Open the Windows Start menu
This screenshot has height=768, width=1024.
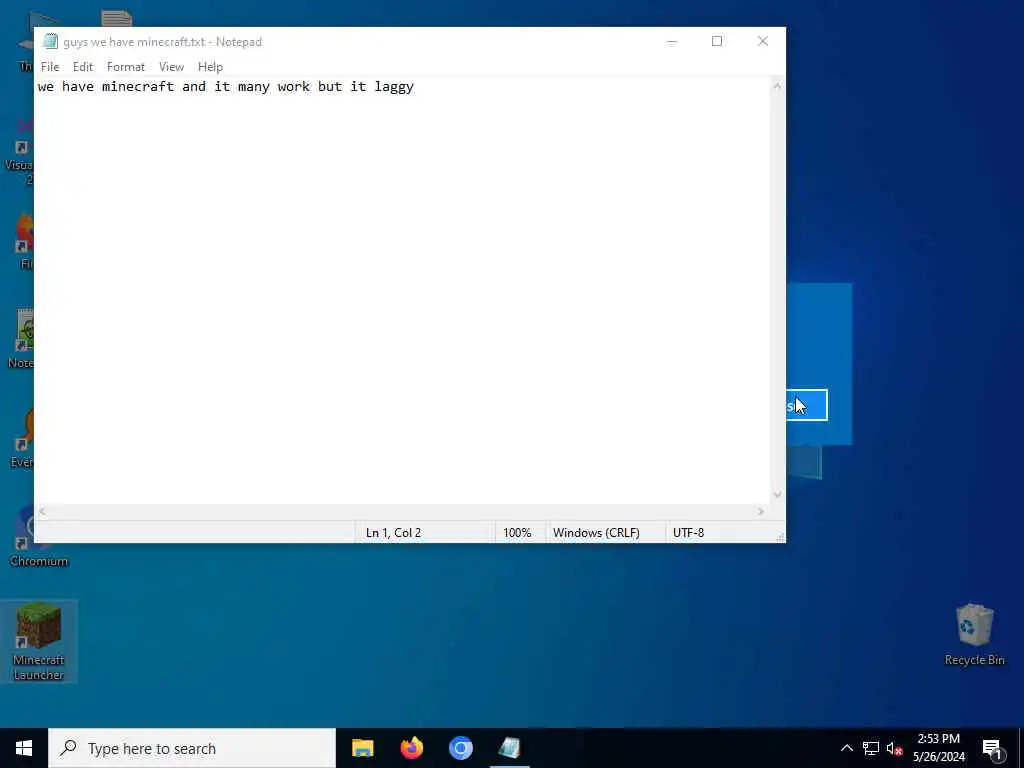(x=24, y=748)
